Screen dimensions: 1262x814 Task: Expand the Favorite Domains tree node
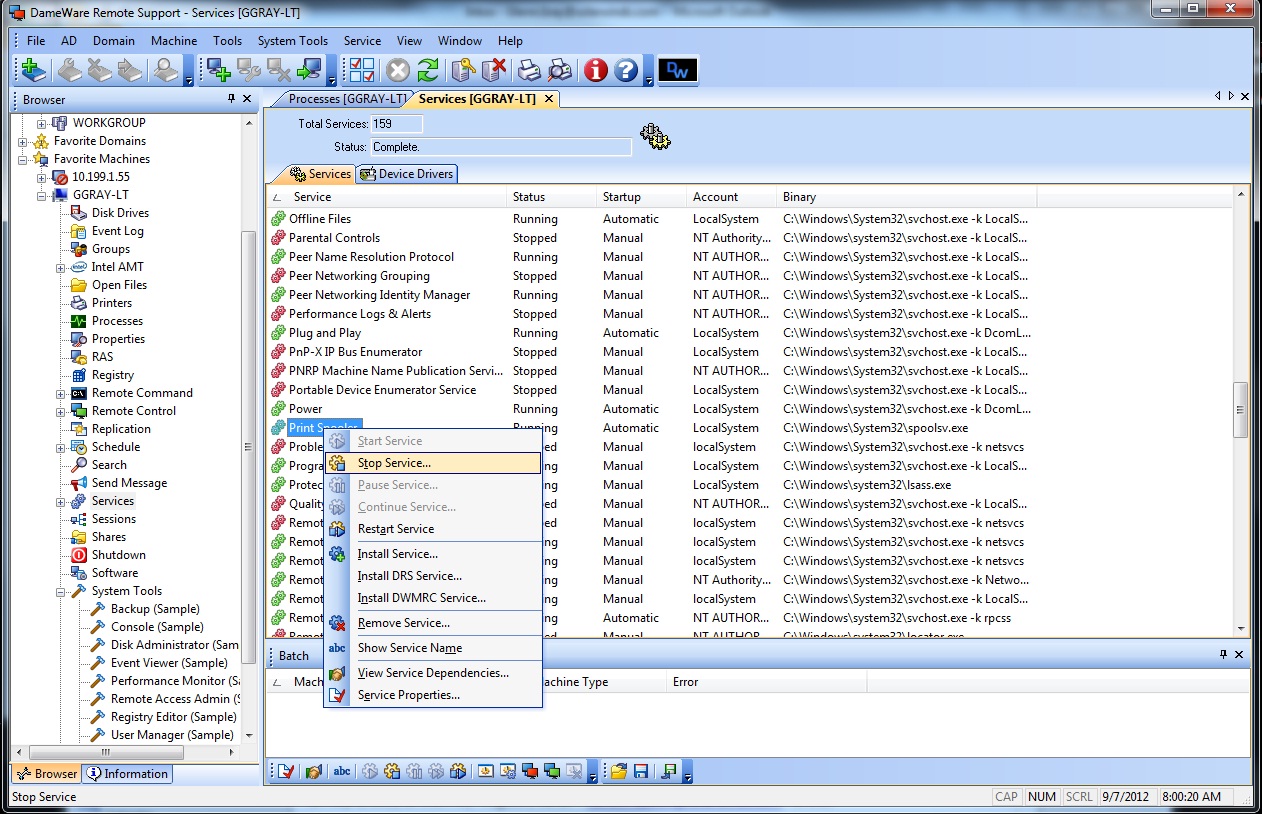point(23,141)
